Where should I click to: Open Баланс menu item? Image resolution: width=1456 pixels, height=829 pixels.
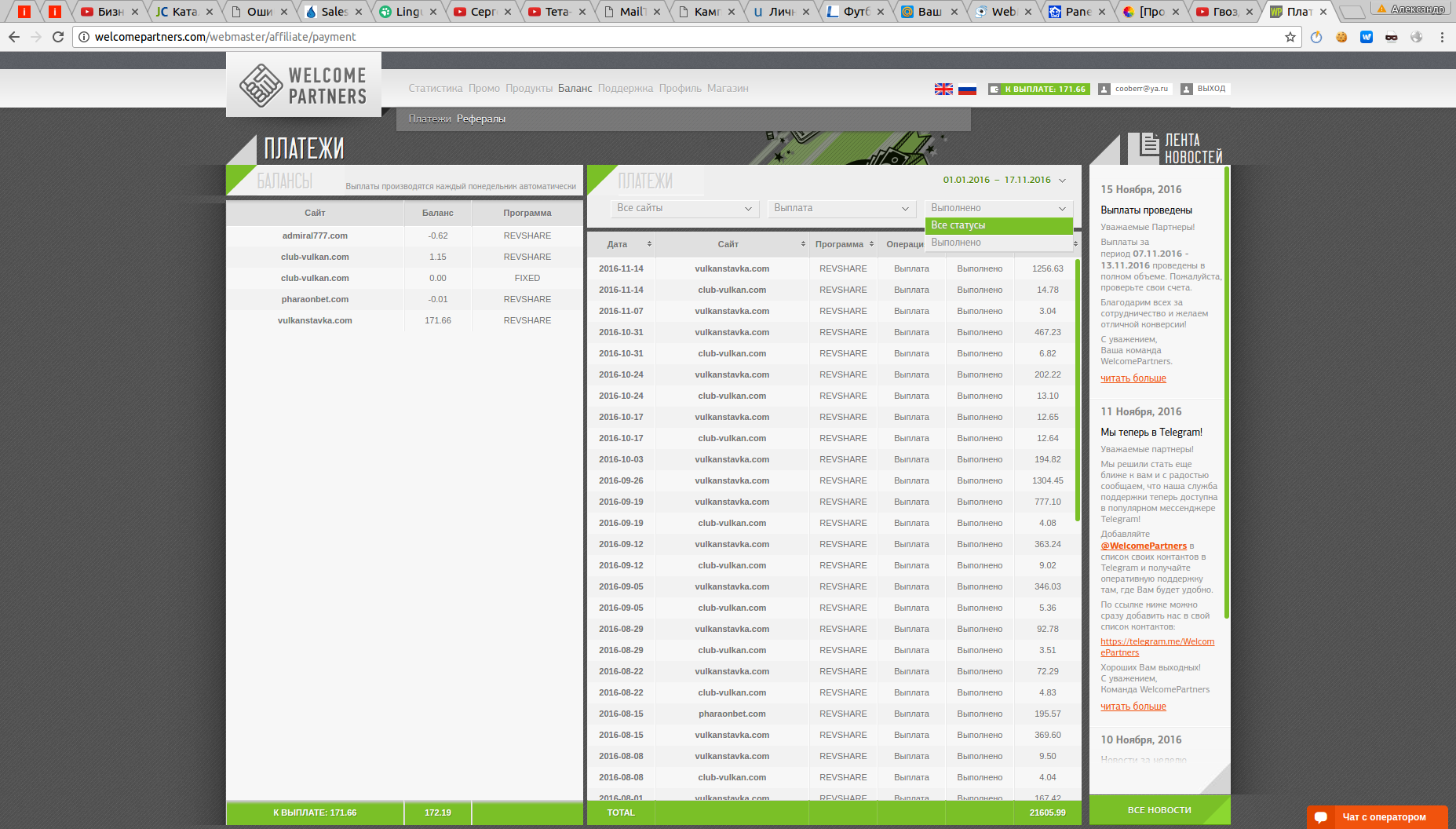pos(575,88)
